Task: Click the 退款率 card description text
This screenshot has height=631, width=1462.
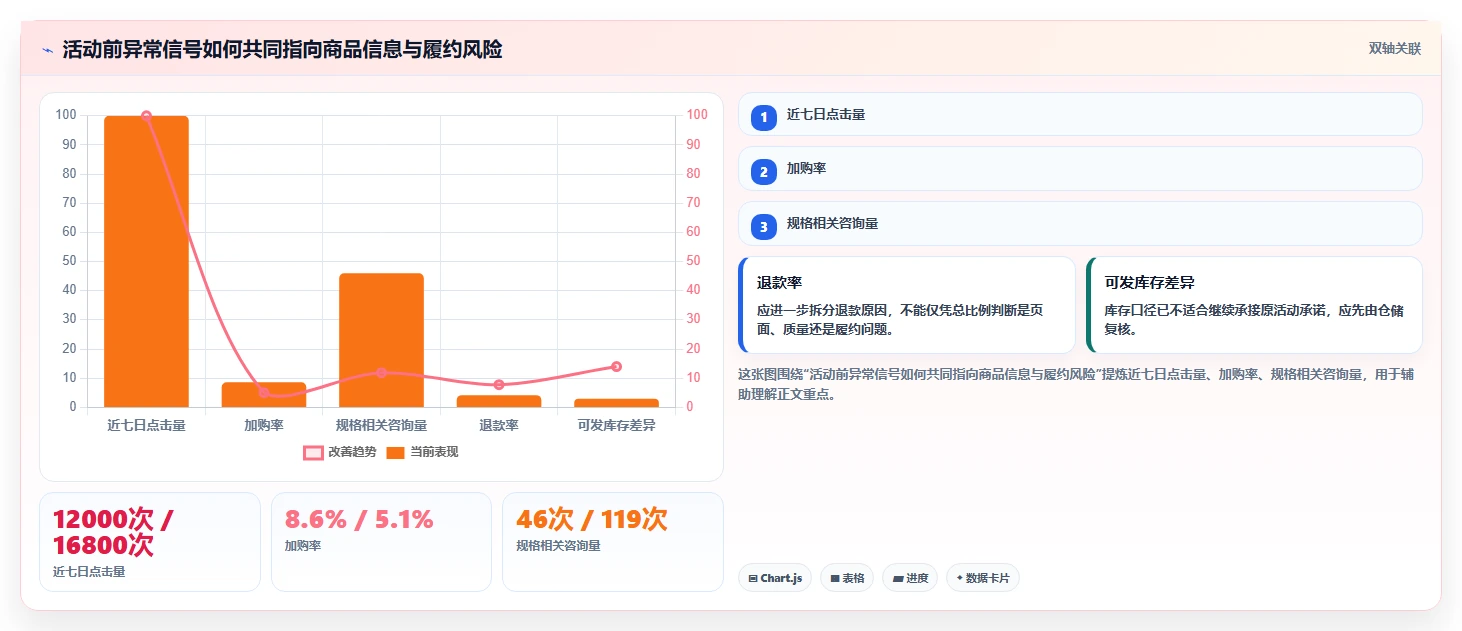Action: (x=900, y=320)
